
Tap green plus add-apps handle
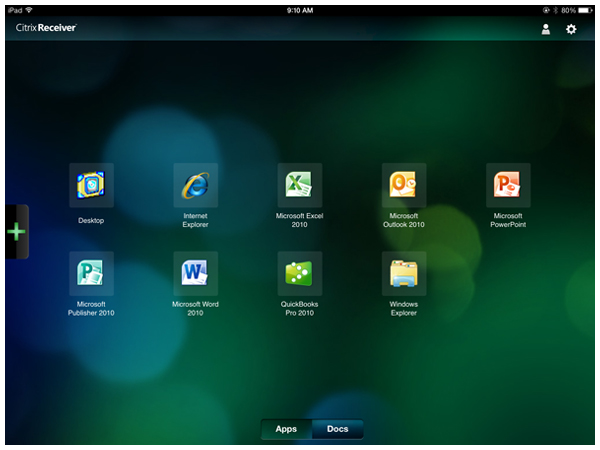17,232
